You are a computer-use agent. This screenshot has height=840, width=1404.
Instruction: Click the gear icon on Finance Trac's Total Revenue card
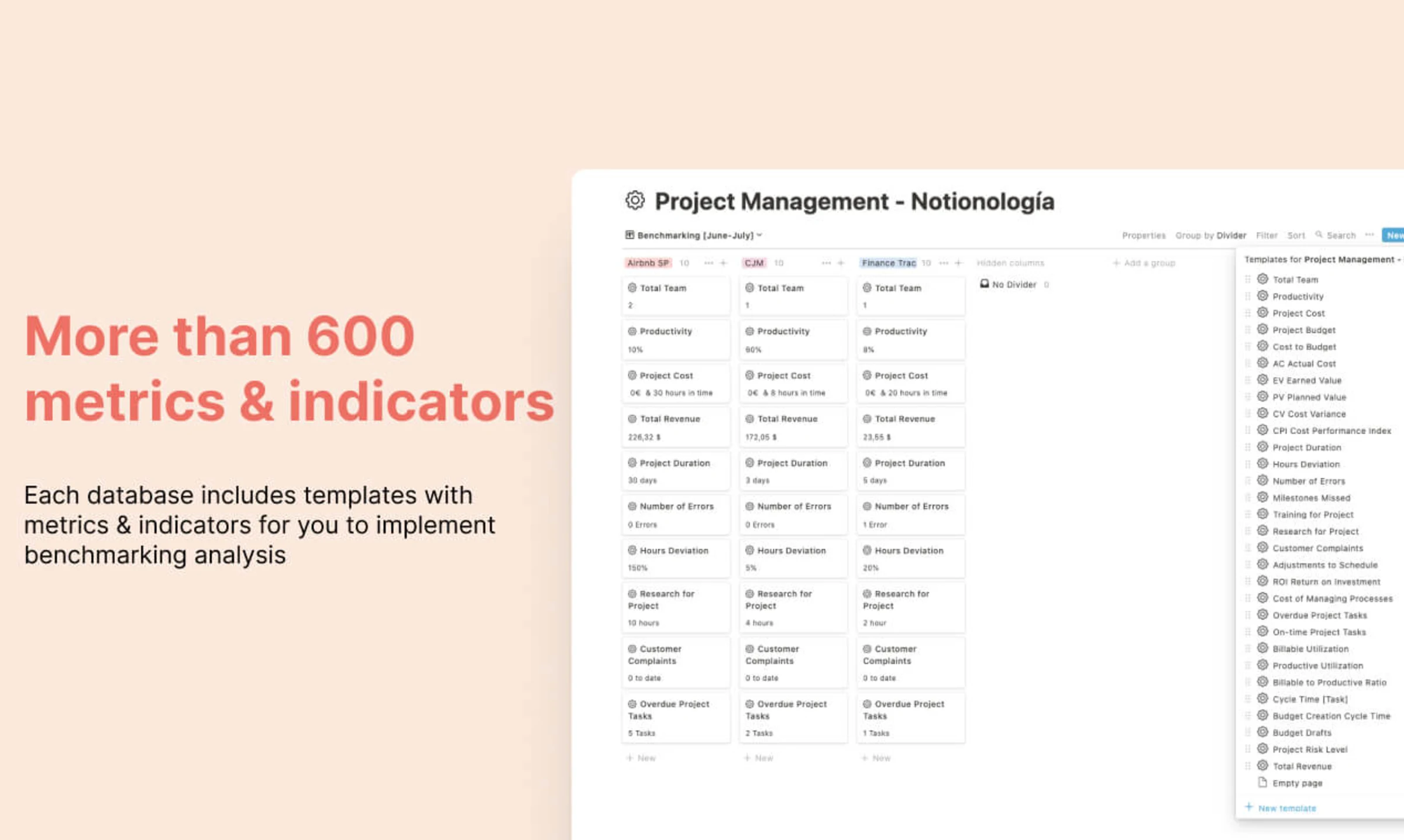(x=866, y=418)
